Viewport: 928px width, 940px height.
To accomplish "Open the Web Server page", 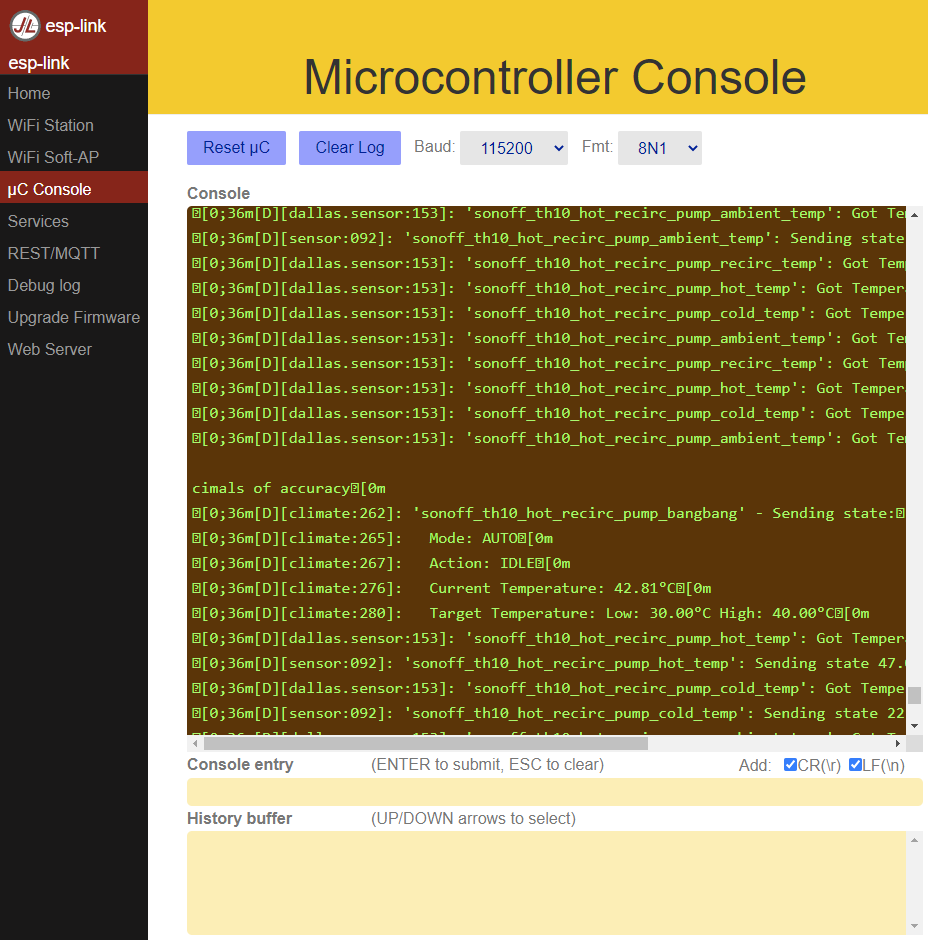I will pyautogui.click(x=50, y=349).
